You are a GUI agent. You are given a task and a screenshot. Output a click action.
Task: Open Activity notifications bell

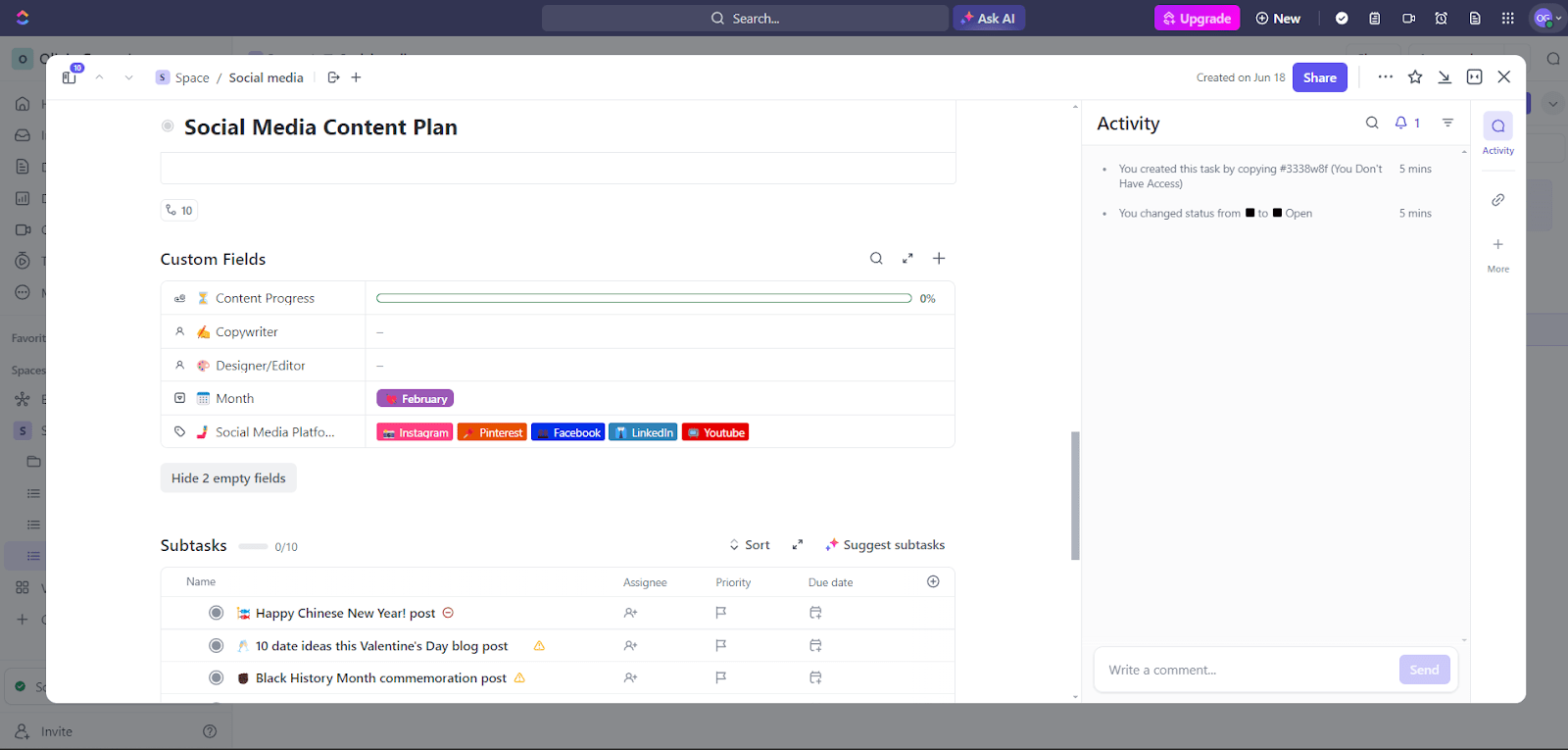click(1407, 123)
